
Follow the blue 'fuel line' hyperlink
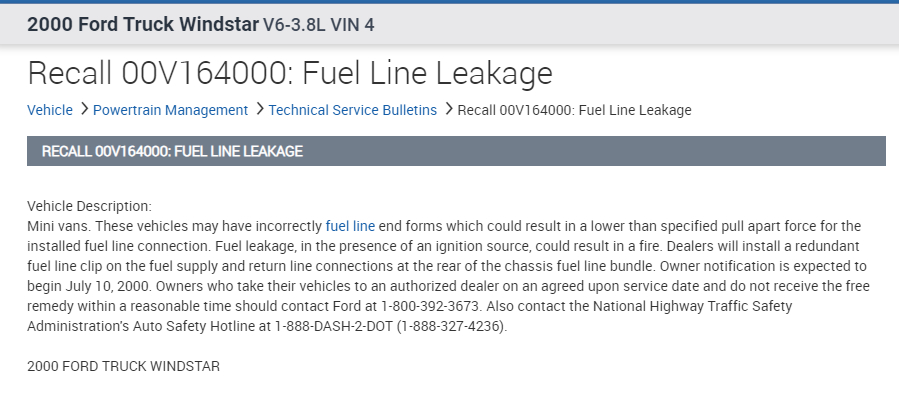pyautogui.click(x=350, y=227)
